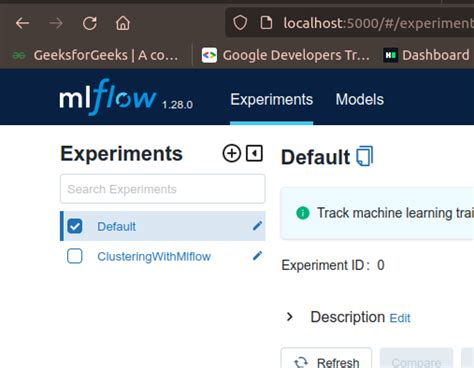Screen dimensions: 474x368
Task: Rename Default experiment with pencil icon
Action: 257,226
